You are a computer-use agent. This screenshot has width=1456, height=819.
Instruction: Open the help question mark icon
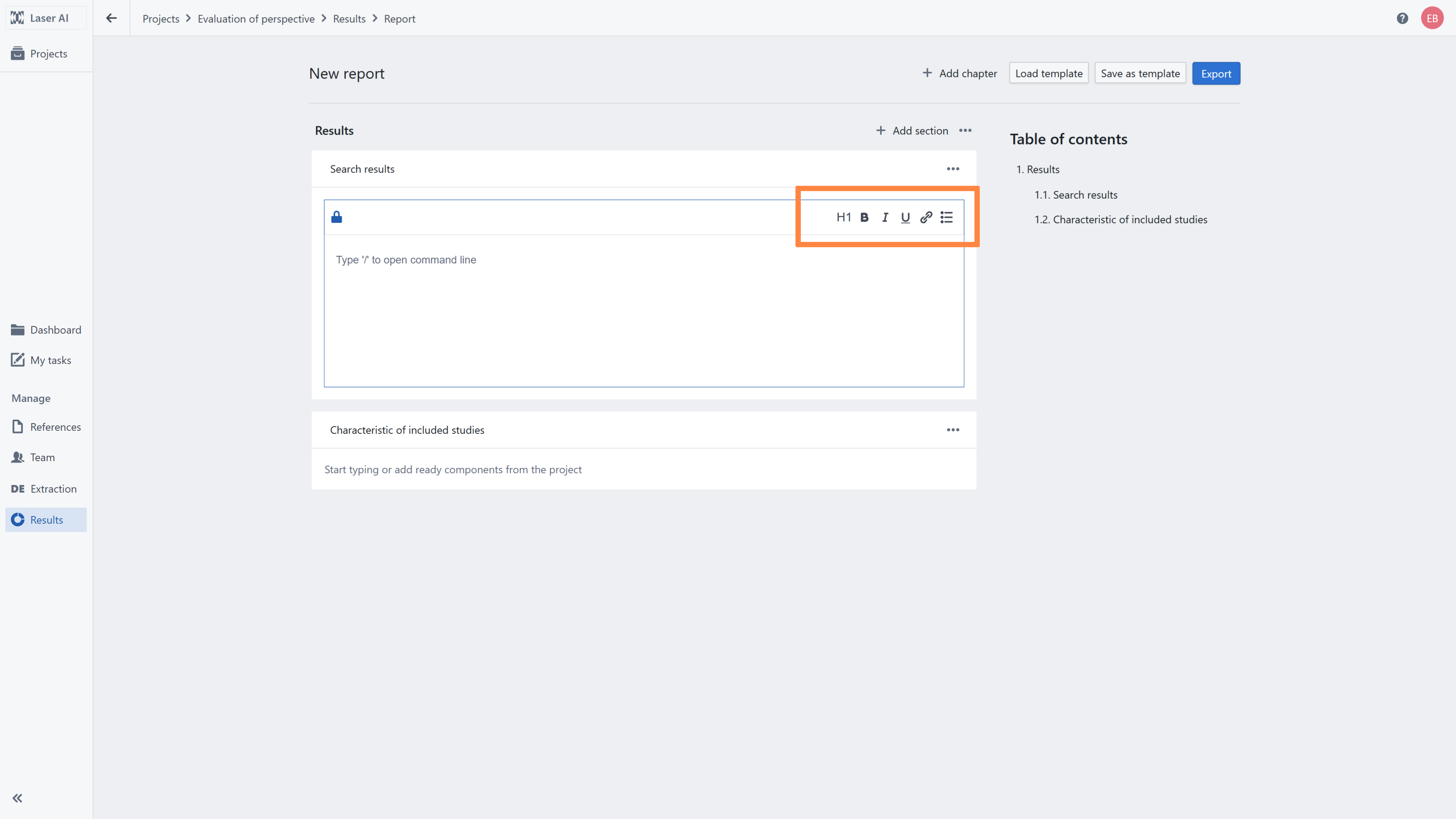coord(1402,19)
